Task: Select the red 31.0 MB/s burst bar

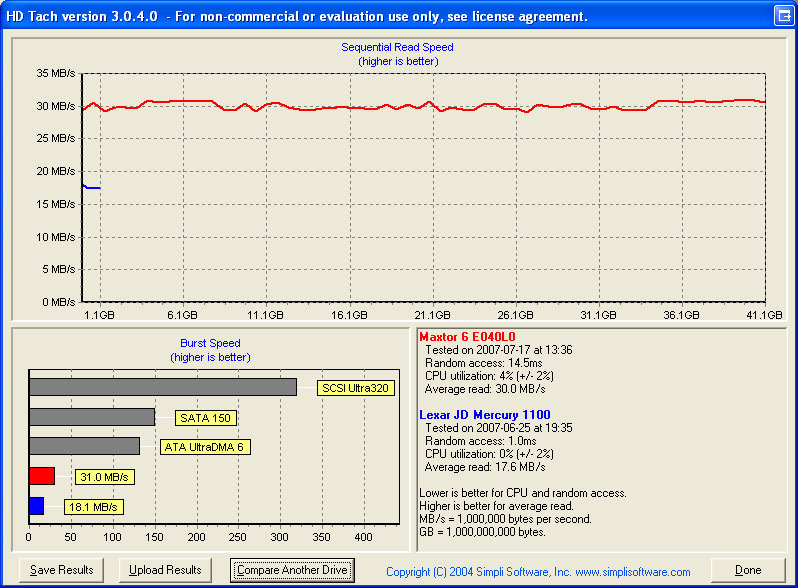Action: point(42,476)
